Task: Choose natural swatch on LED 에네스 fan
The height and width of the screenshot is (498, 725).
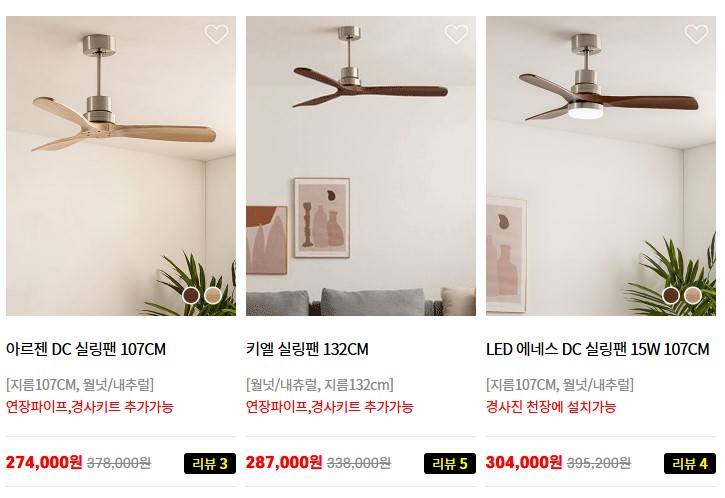Action: [x=693, y=295]
